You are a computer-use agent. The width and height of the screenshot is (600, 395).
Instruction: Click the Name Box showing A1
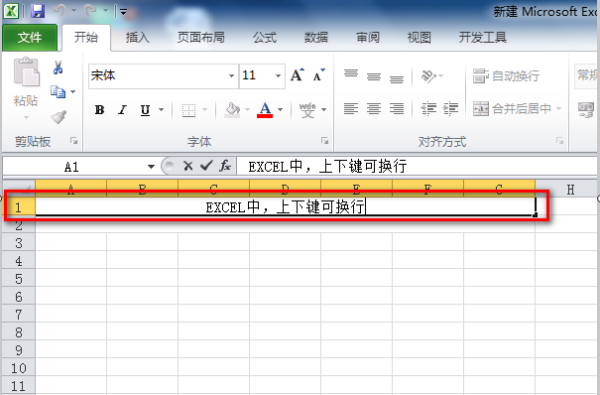click(x=73, y=167)
